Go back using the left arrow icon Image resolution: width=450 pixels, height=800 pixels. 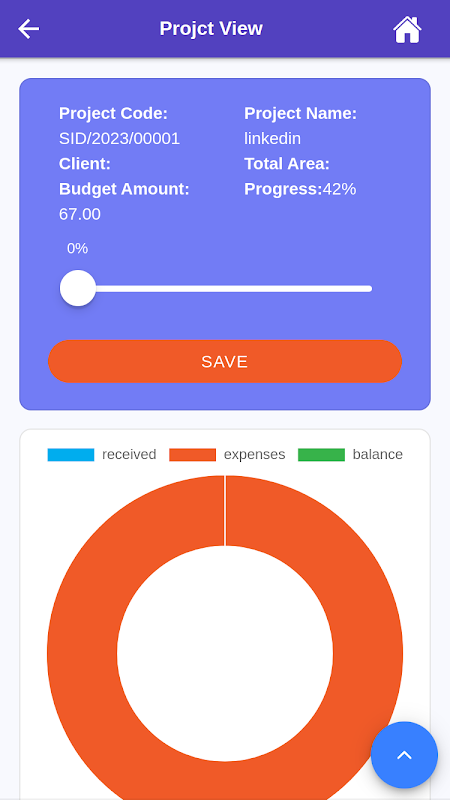coord(29,29)
